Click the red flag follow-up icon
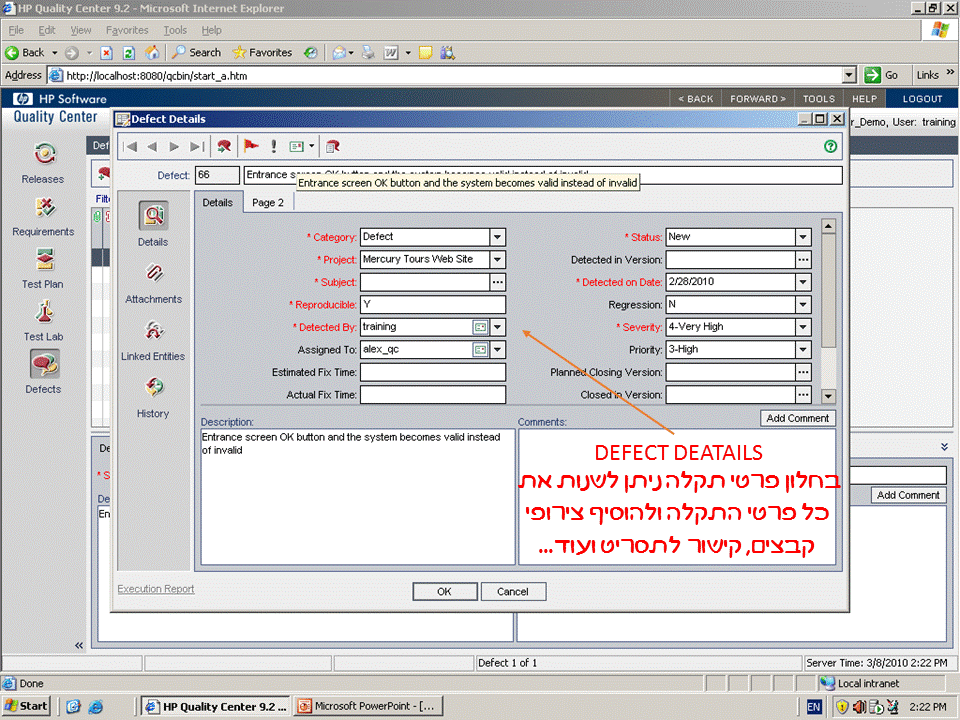This screenshot has width=960, height=720. pyautogui.click(x=251, y=146)
